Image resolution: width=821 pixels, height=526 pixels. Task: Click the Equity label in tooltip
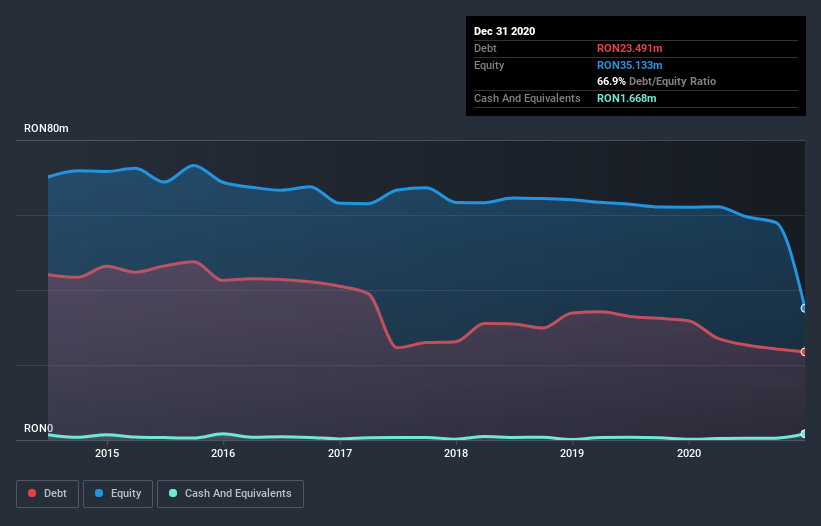[489, 65]
